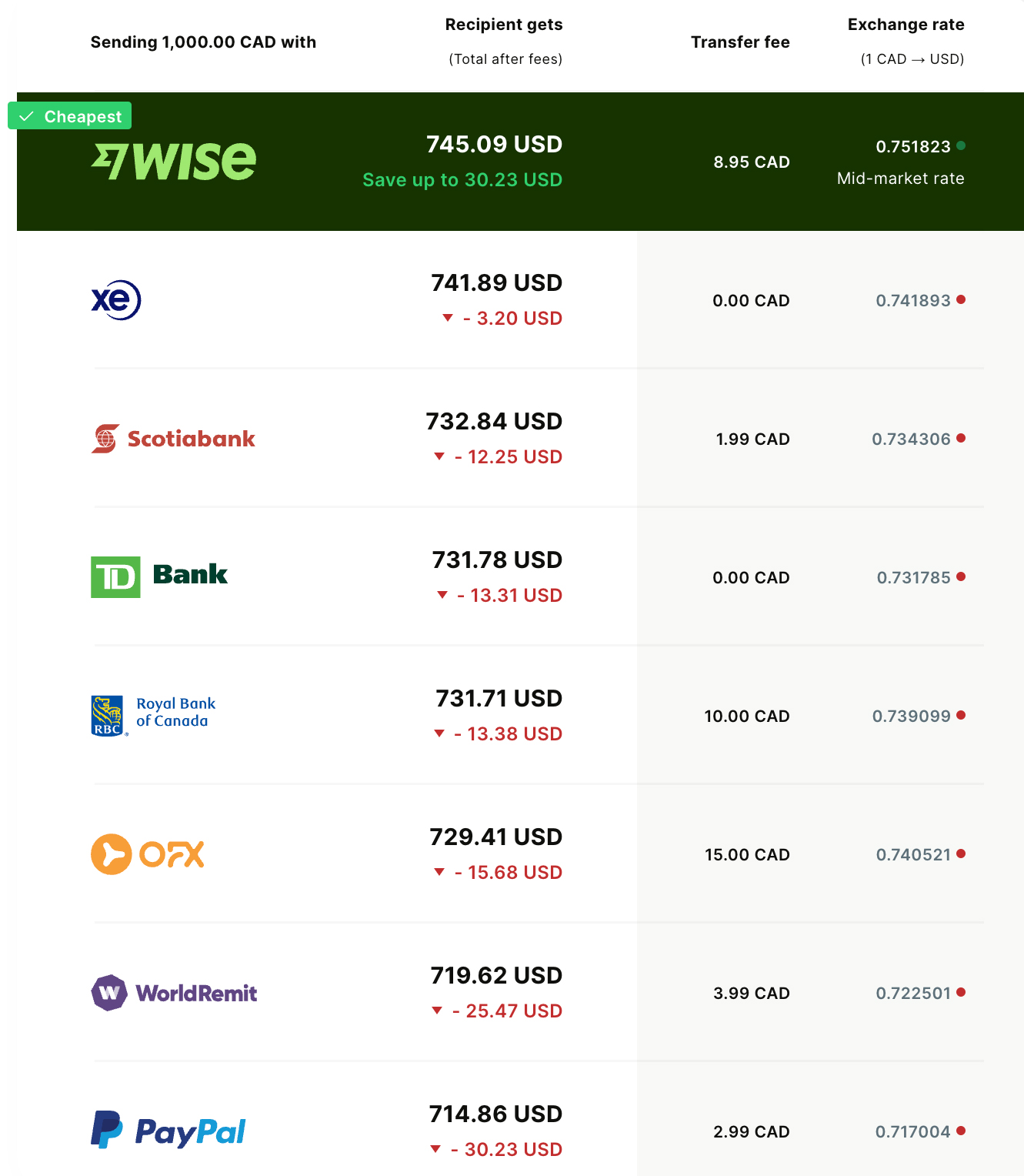Viewport: 1024px width, 1176px height.
Task: Click red down arrow beside 25.47 USD
Action: pos(437,1011)
